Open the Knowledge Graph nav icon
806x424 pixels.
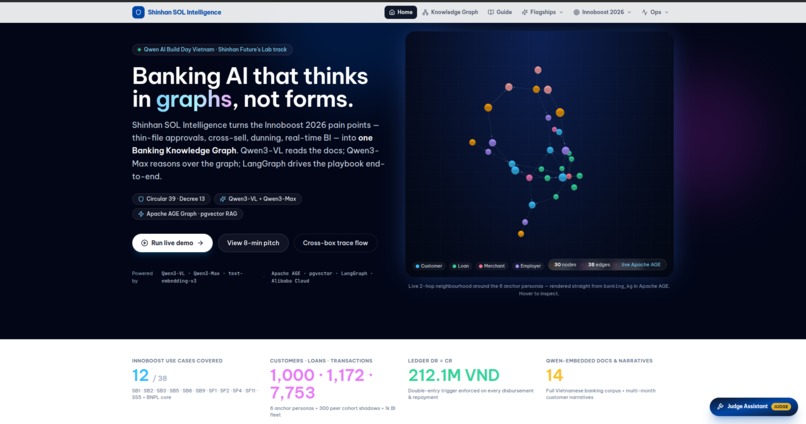click(425, 12)
